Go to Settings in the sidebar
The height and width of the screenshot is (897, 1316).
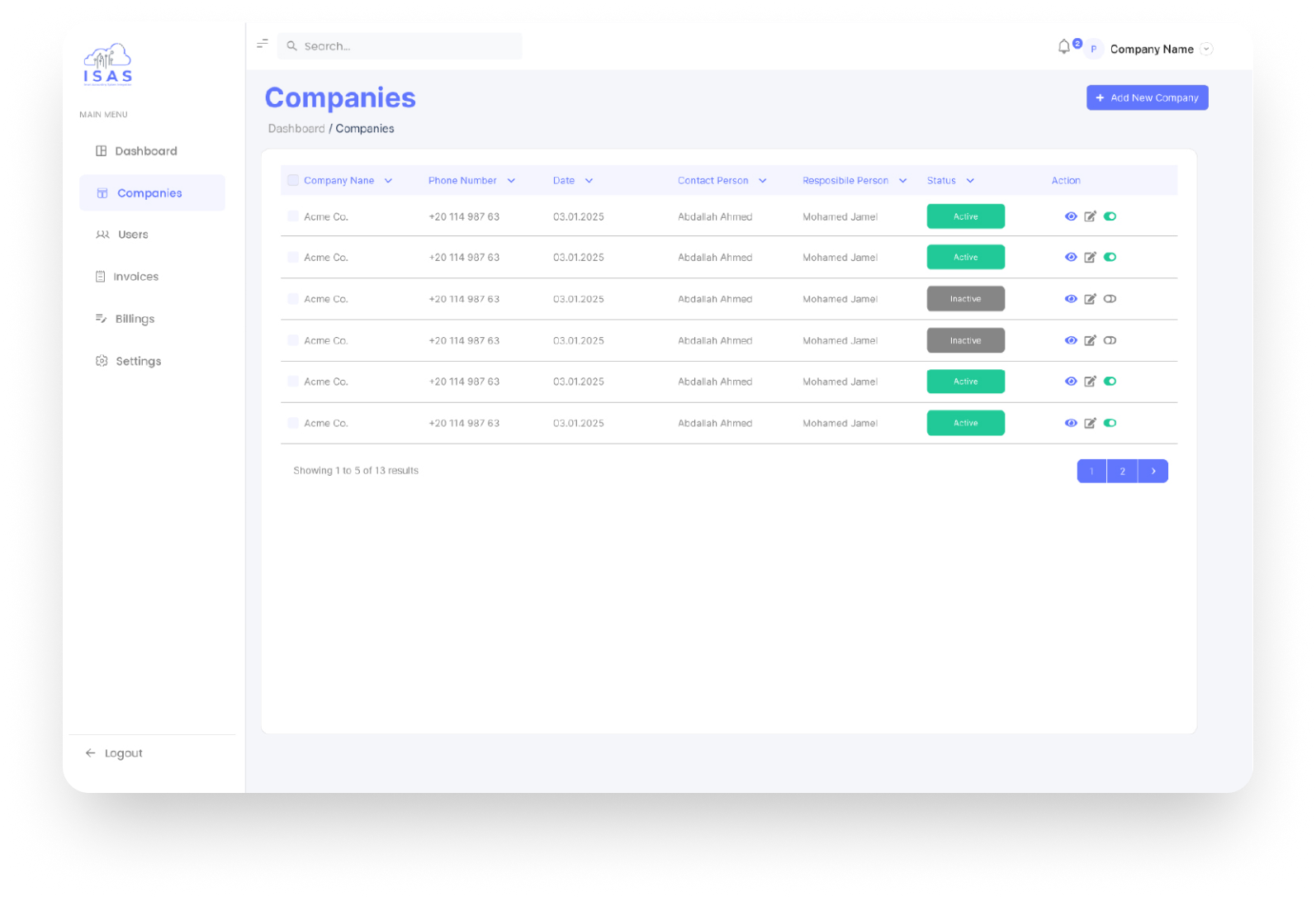(138, 361)
